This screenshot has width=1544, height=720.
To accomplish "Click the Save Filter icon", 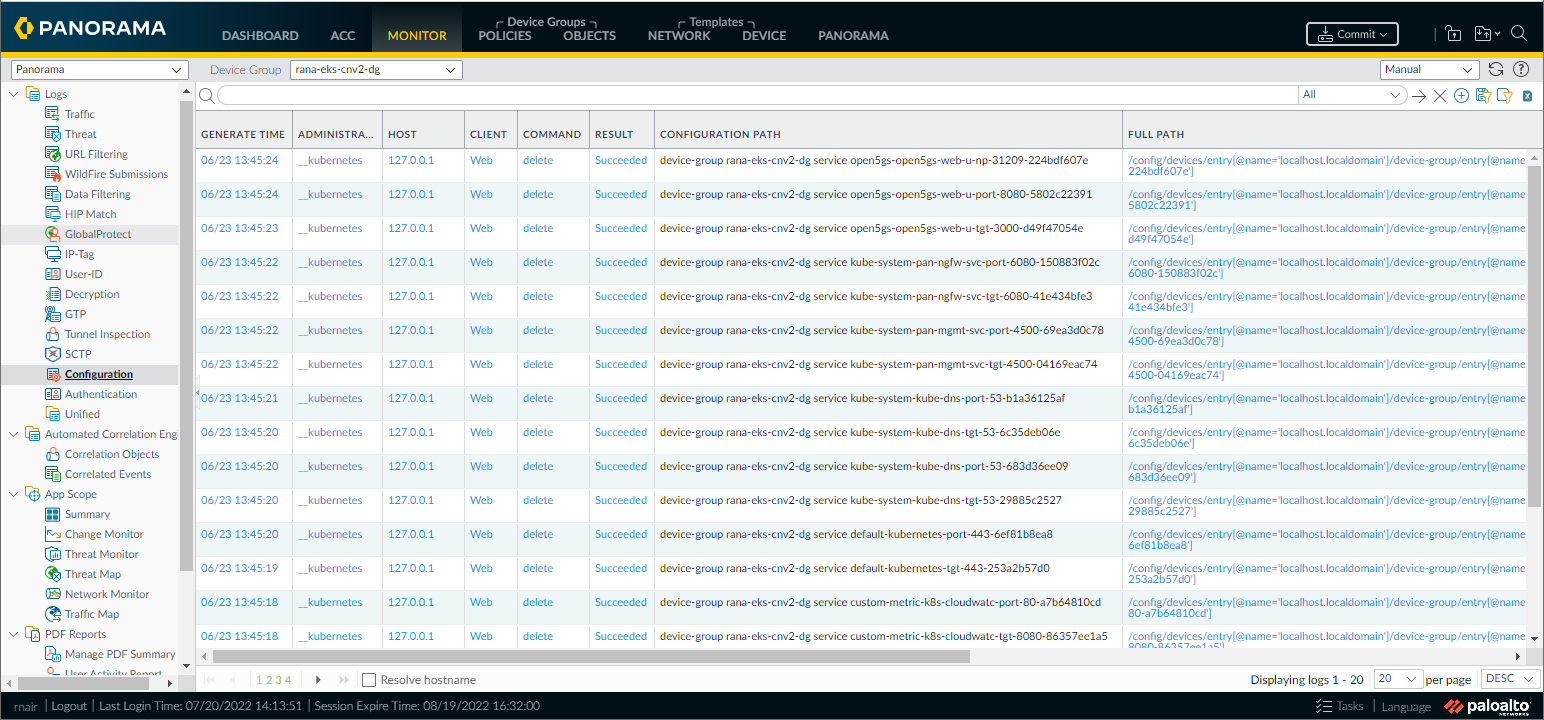I will (x=1483, y=96).
